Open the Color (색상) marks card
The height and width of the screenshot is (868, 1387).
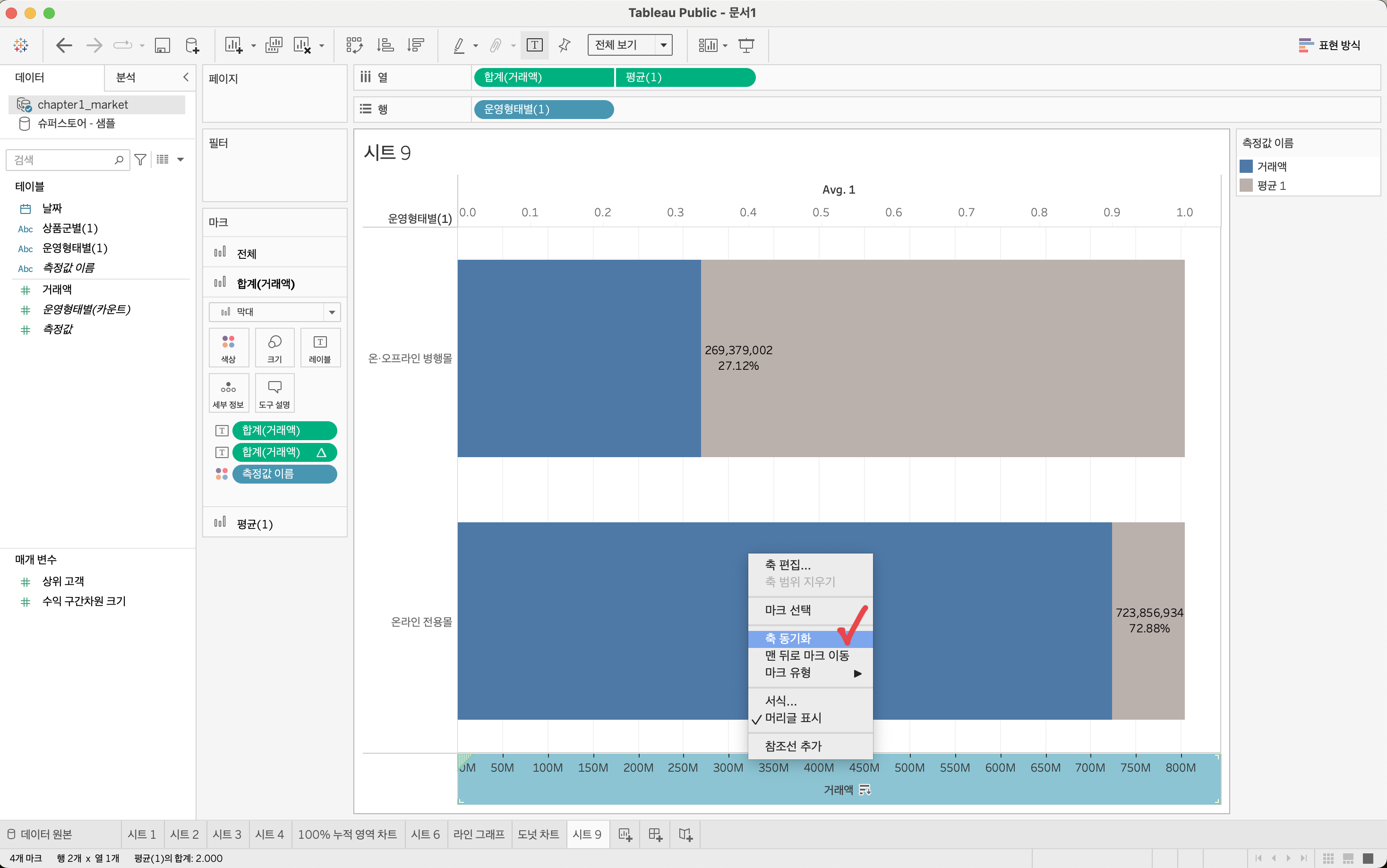[229, 347]
